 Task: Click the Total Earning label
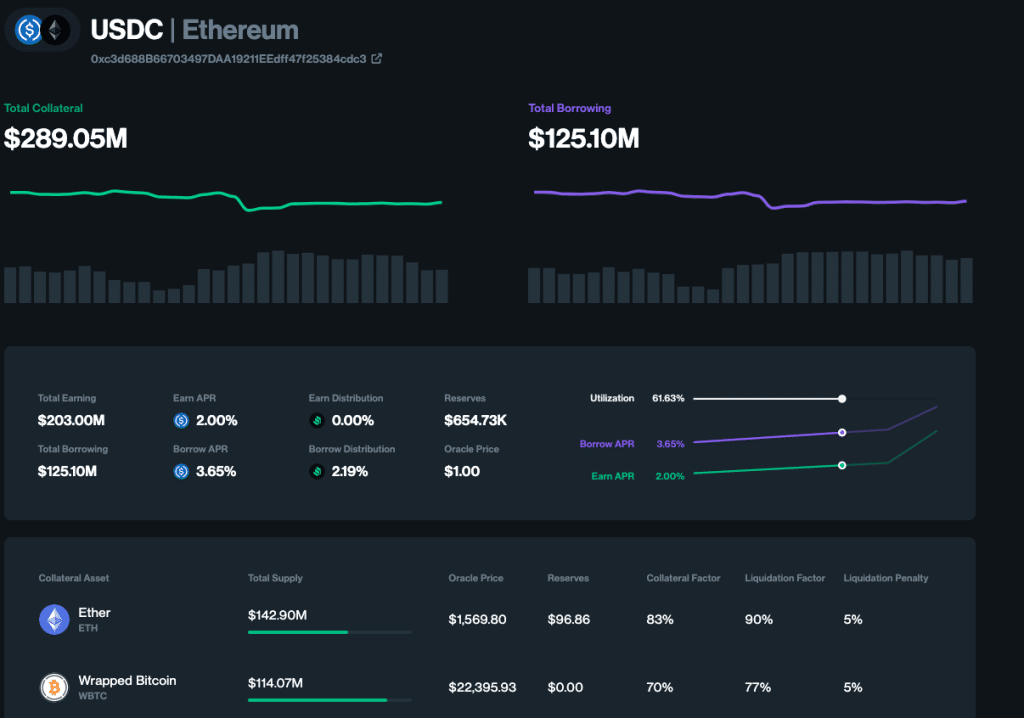[x=67, y=399]
